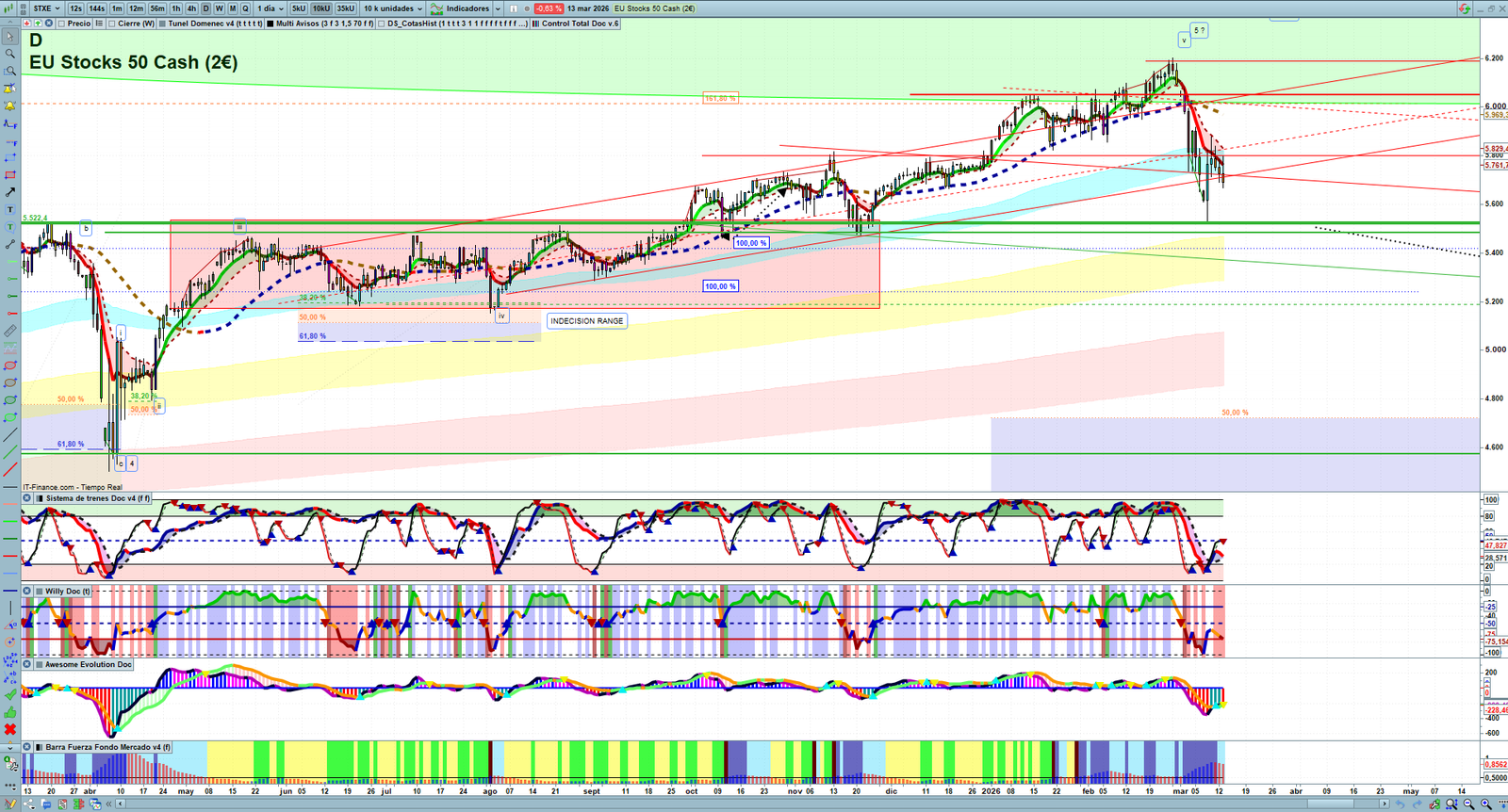The image size is (1508, 812).
Task: Select the 1h timeframe
Action: [176, 8]
